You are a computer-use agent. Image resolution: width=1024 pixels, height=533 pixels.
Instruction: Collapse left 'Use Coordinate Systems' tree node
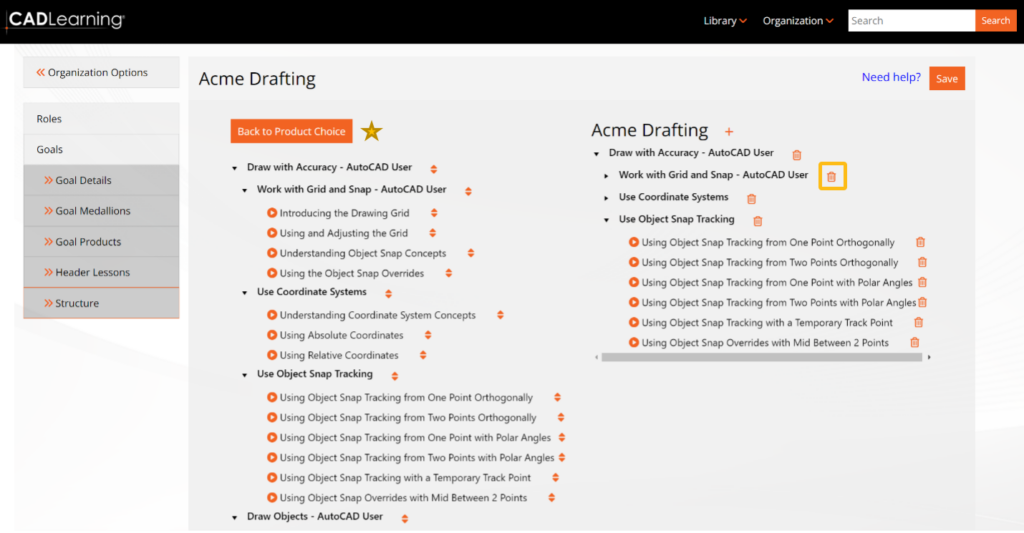[245, 293]
